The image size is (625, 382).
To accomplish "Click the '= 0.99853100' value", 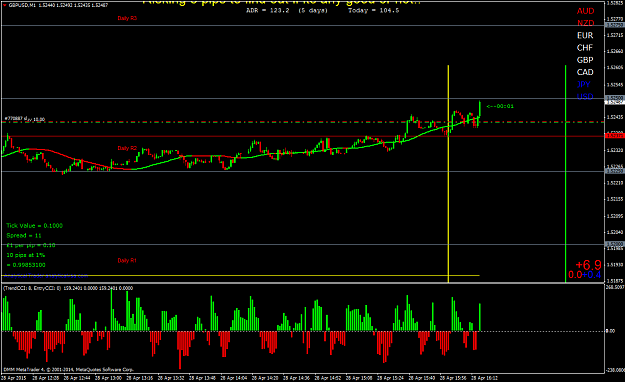I will (26, 265).
